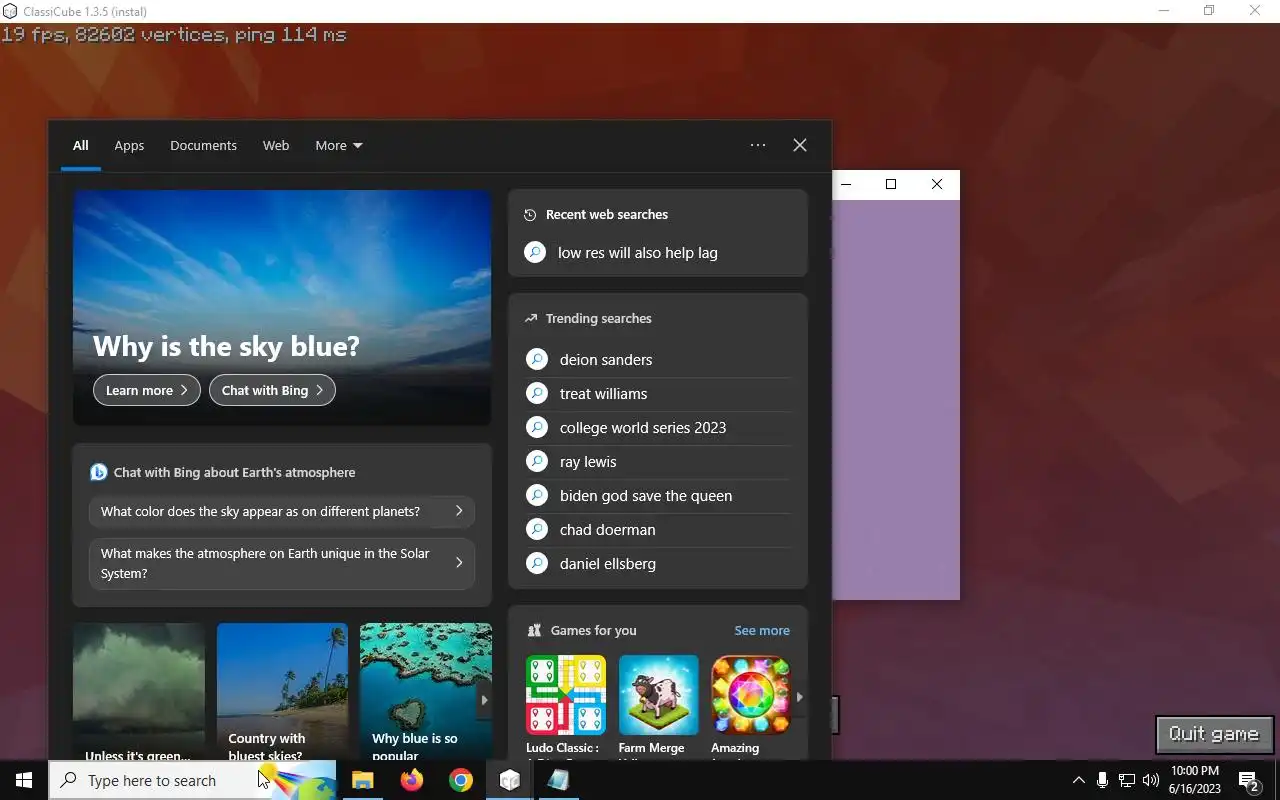Launch Google Chrome from the taskbar
The width and height of the screenshot is (1280, 800).
[x=460, y=780]
